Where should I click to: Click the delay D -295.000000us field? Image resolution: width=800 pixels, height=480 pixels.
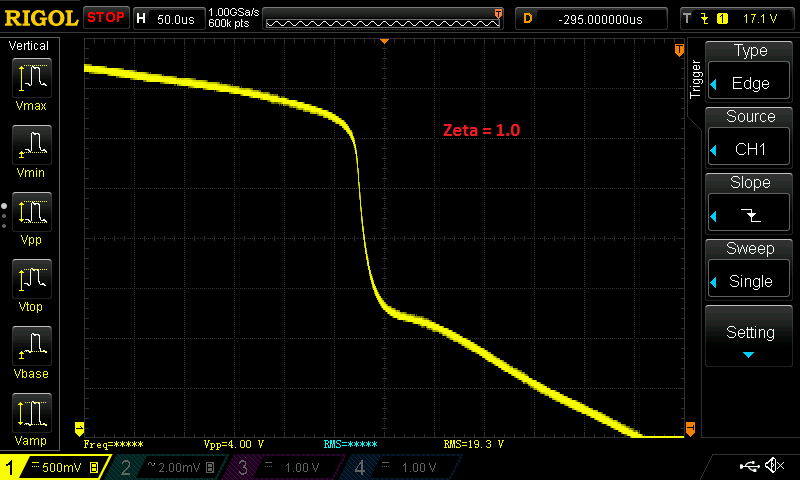pyautogui.click(x=591, y=19)
